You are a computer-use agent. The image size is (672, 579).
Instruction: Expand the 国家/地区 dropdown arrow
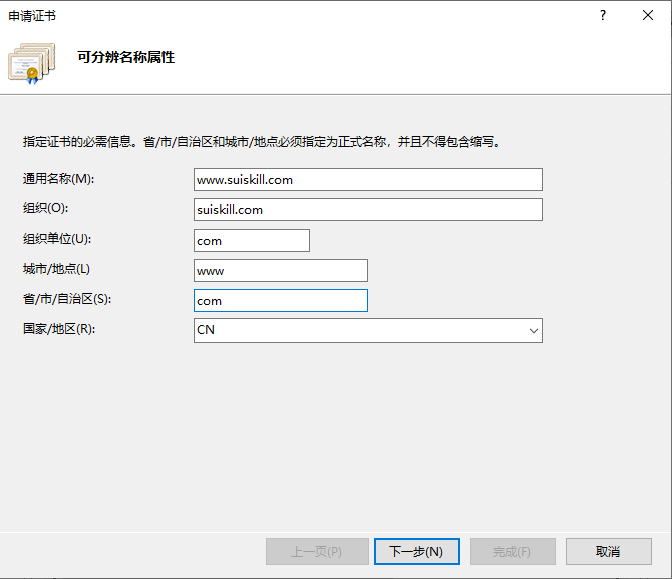tap(532, 331)
